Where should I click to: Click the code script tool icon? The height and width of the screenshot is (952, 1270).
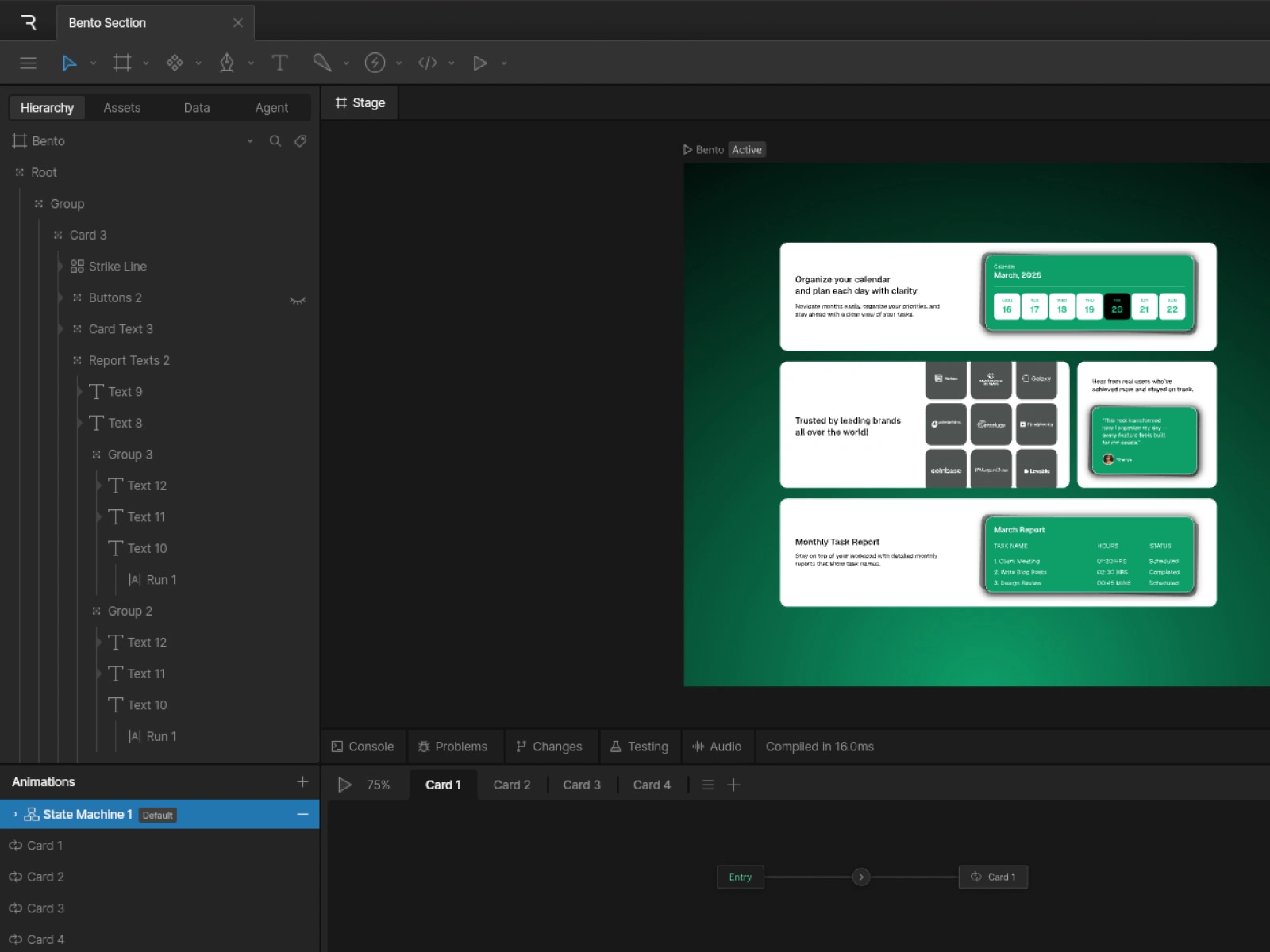pos(428,63)
